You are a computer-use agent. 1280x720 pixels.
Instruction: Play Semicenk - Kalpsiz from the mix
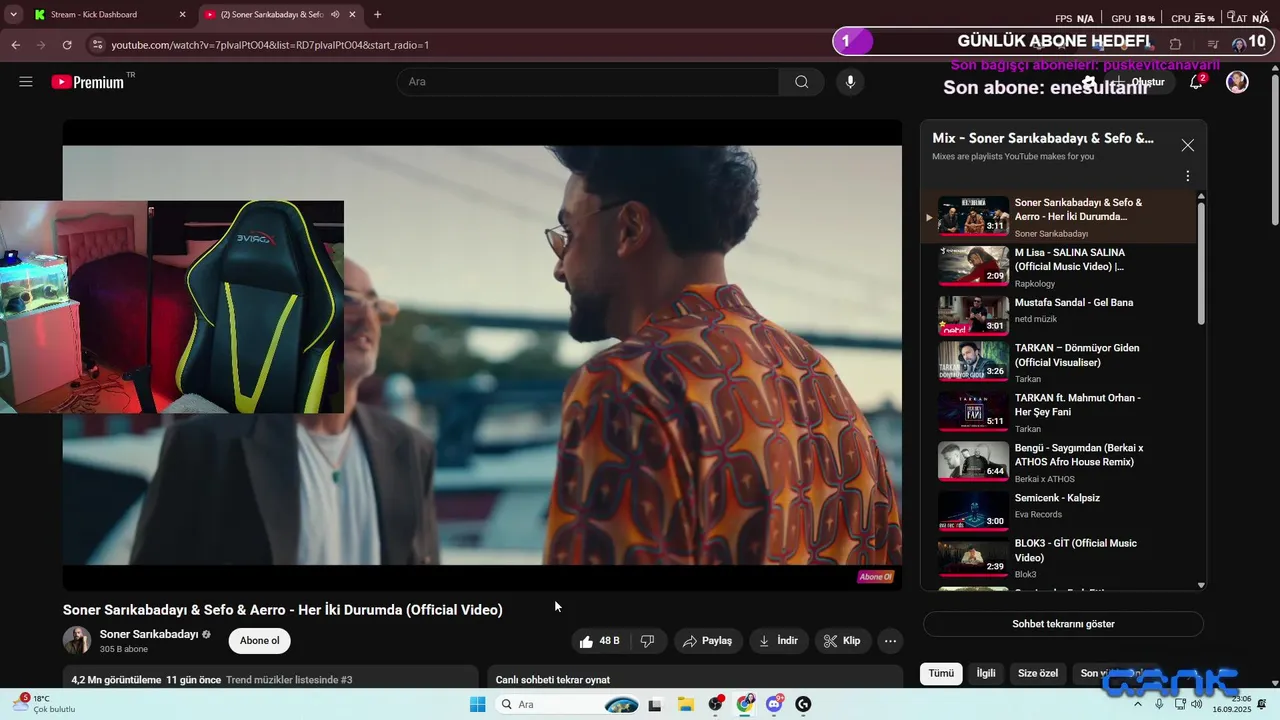click(1058, 510)
